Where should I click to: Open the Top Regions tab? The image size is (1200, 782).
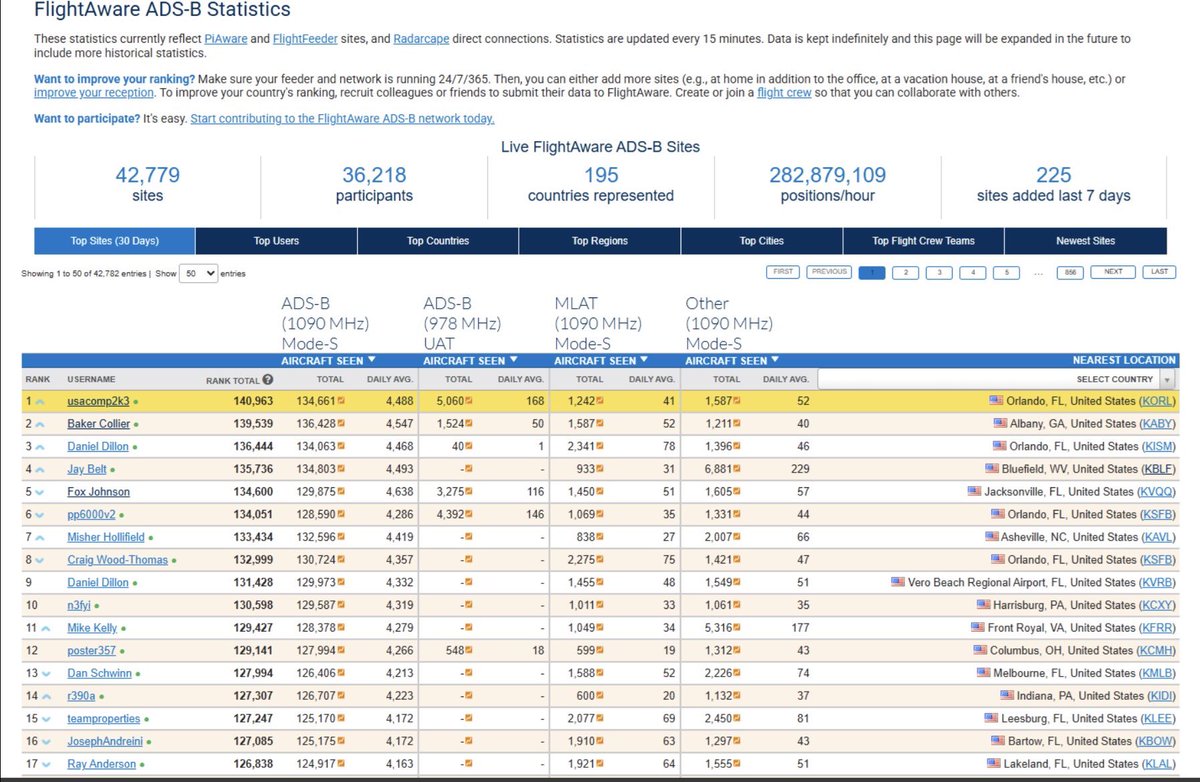(x=600, y=241)
